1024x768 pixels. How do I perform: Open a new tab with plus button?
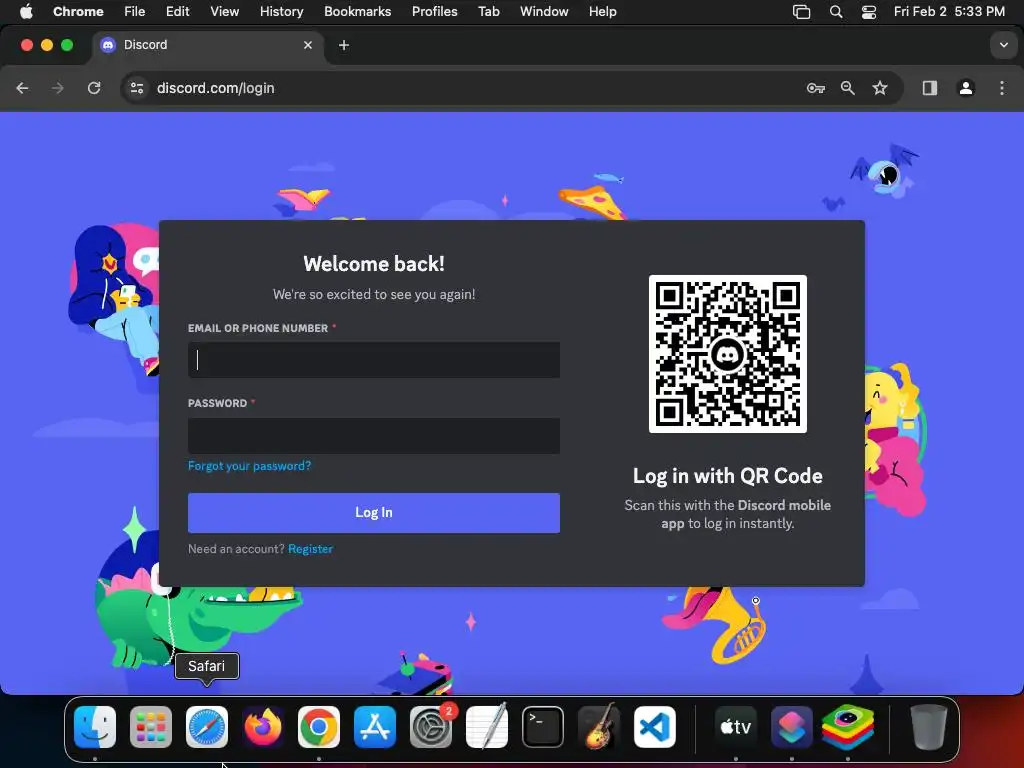(344, 45)
